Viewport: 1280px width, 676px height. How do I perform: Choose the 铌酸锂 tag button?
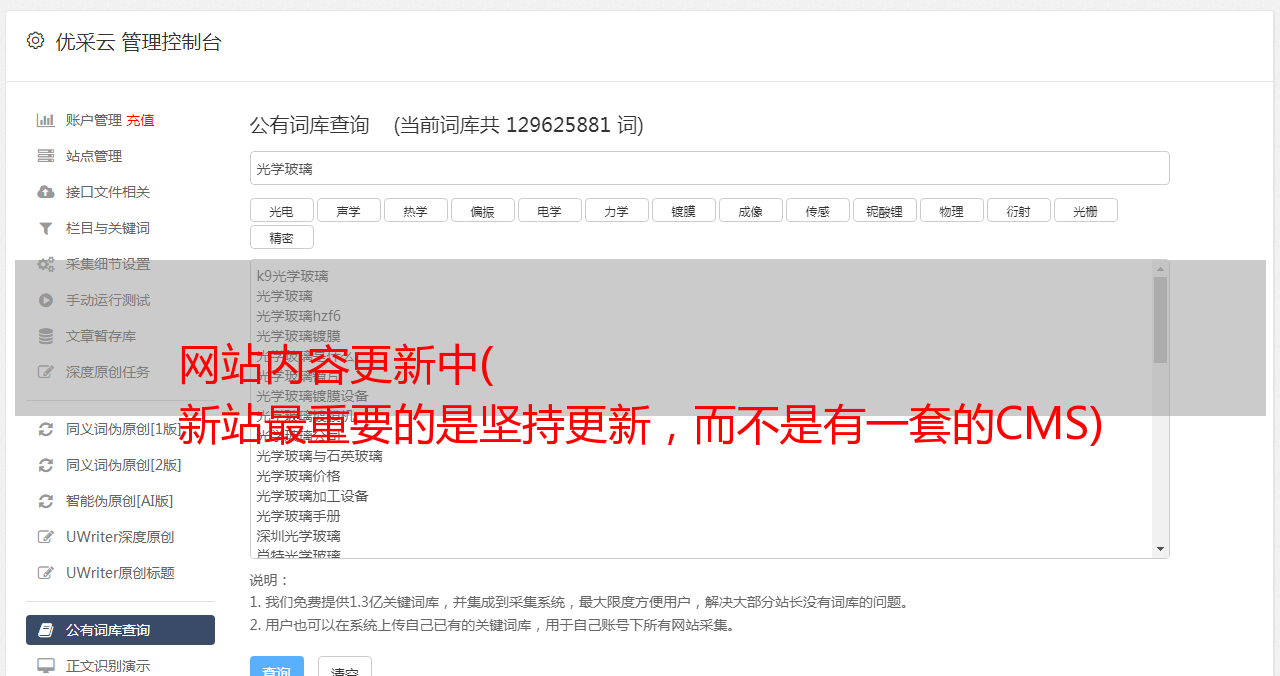tap(884, 210)
